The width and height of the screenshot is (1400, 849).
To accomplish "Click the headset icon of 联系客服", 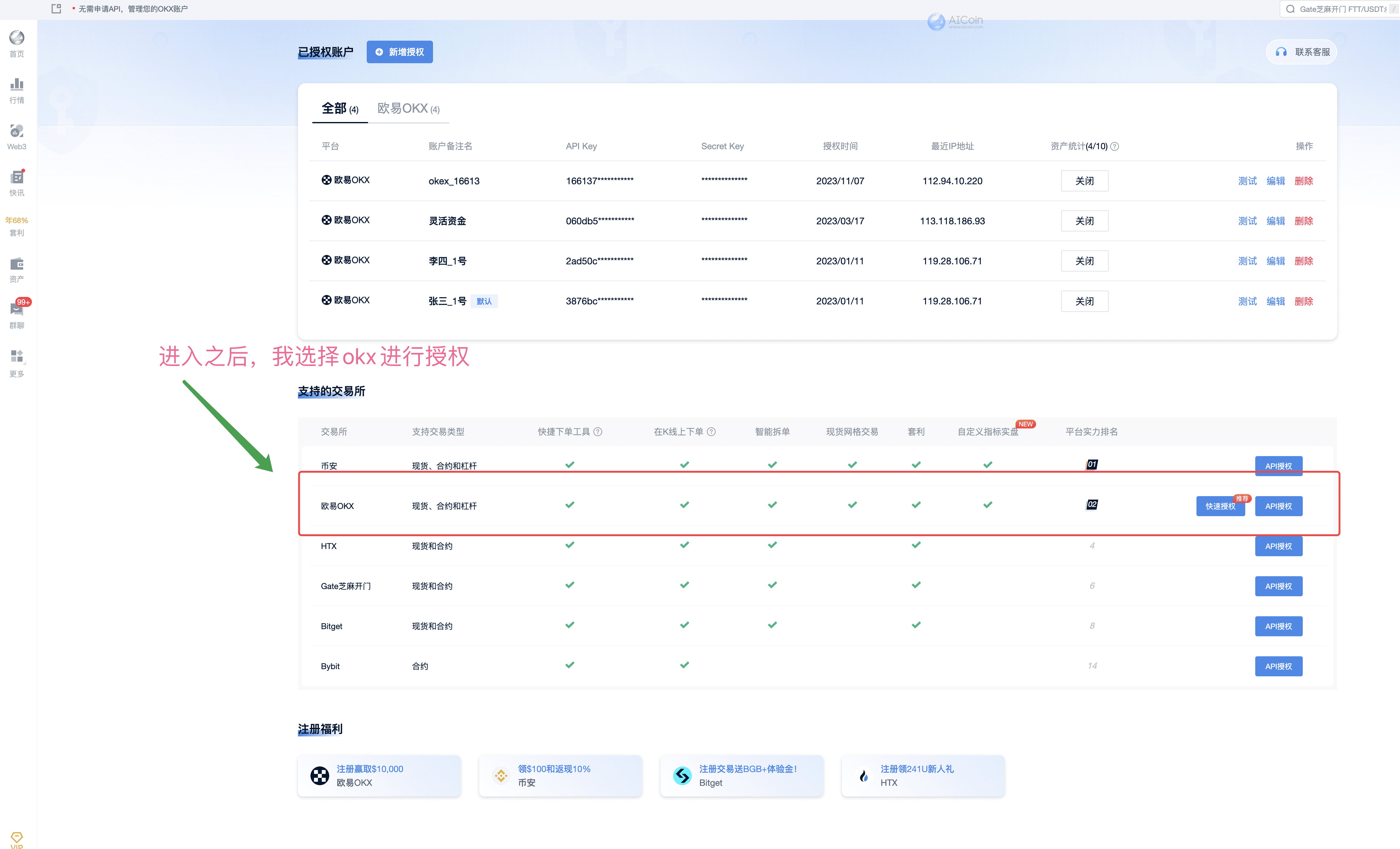I will (x=1281, y=52).
